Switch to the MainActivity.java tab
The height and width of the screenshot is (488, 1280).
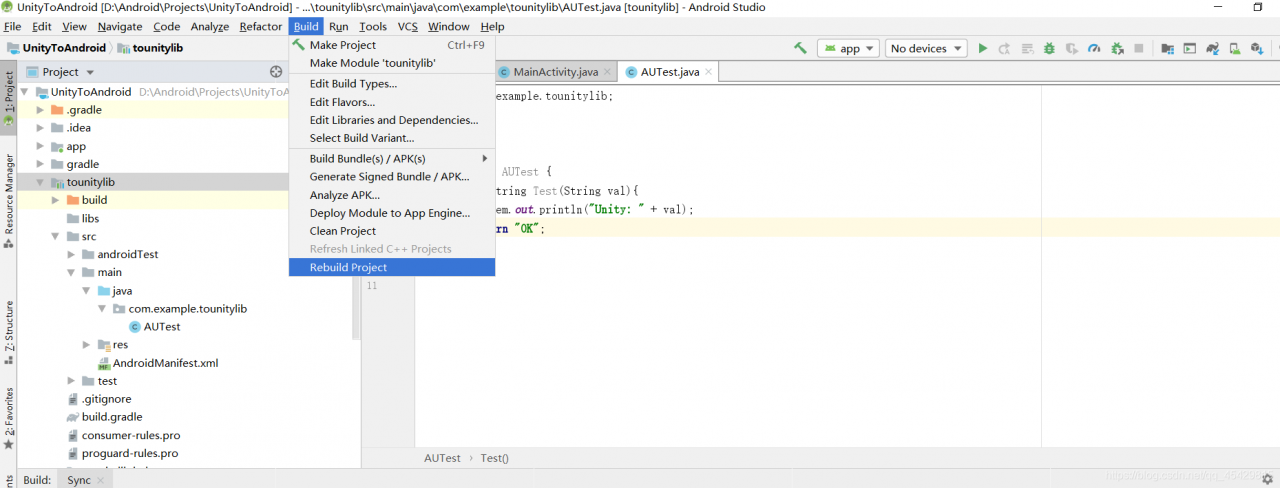click(555, 72)
